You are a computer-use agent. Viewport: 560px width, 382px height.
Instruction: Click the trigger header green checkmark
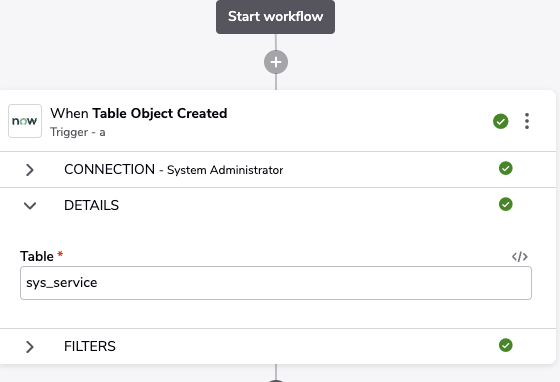coord(501,121)
